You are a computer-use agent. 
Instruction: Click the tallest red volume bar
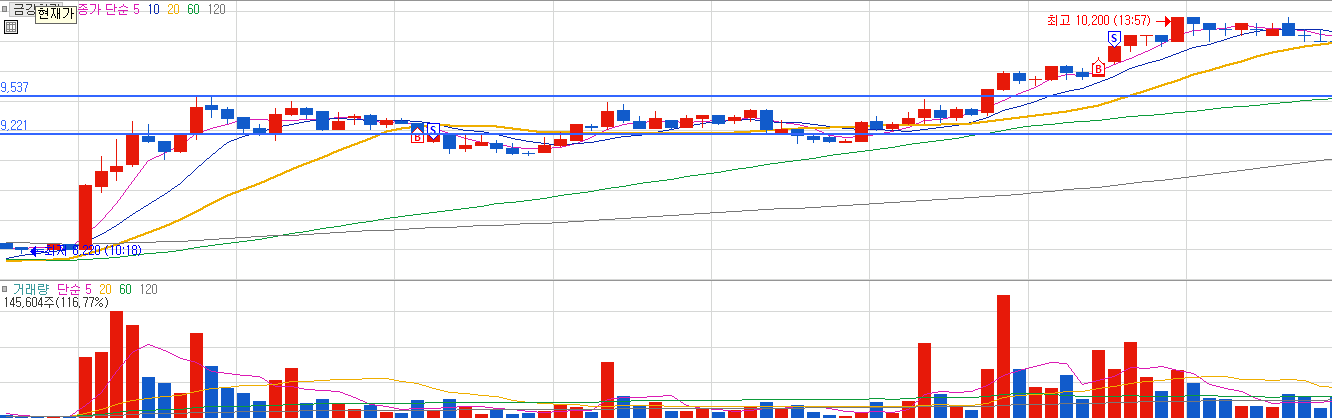[x=1003, y=356]
